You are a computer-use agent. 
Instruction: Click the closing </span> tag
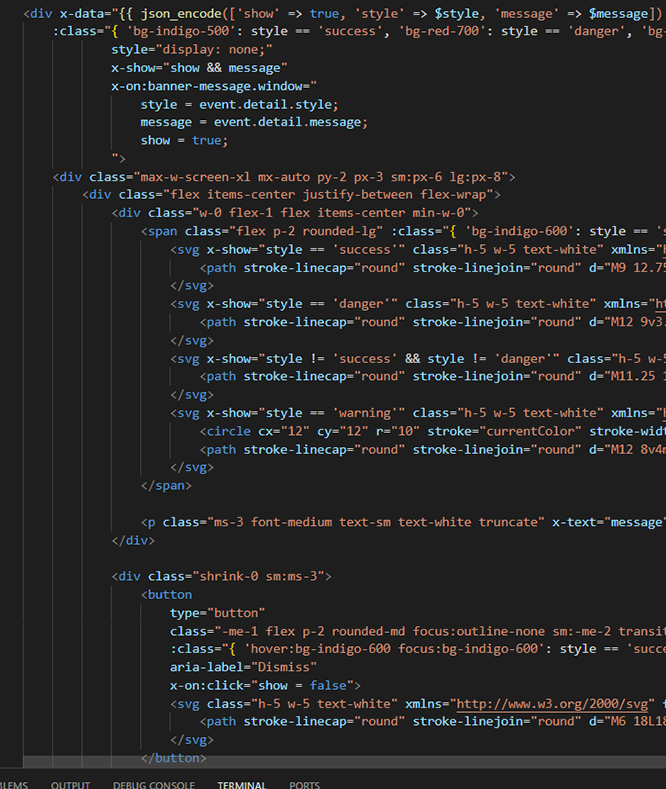166,485
